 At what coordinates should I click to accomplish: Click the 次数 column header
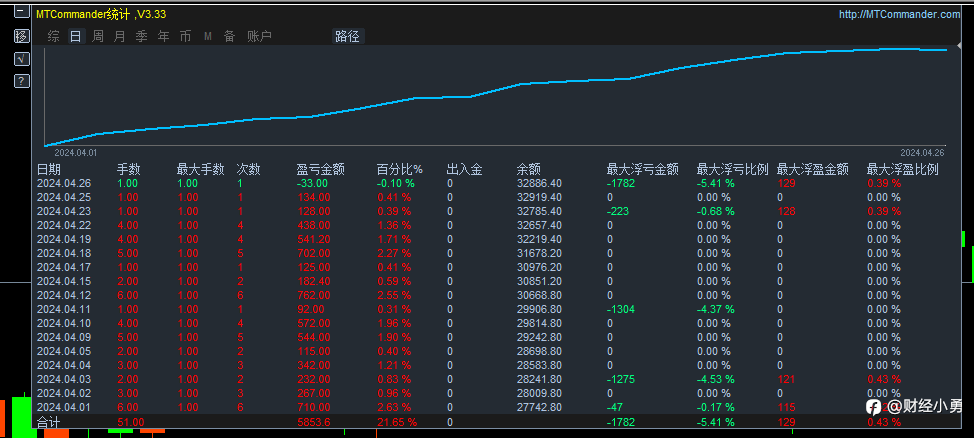coord(248,169)
